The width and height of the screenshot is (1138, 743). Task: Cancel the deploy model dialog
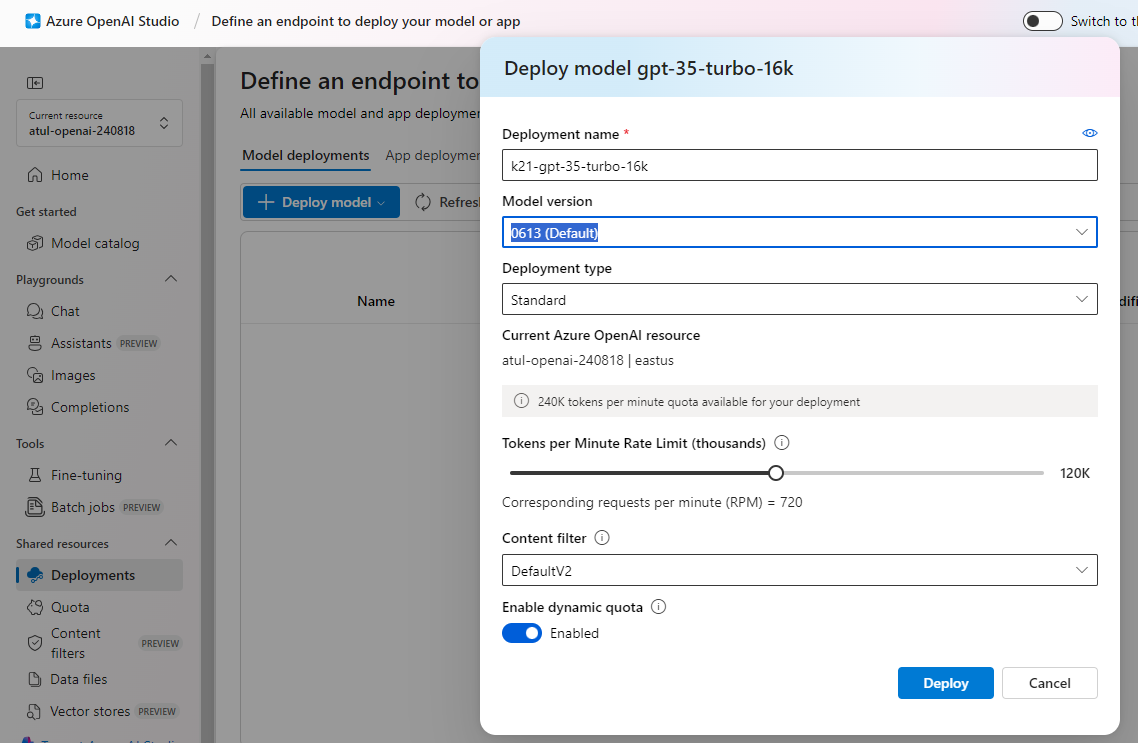(1049, 683)
